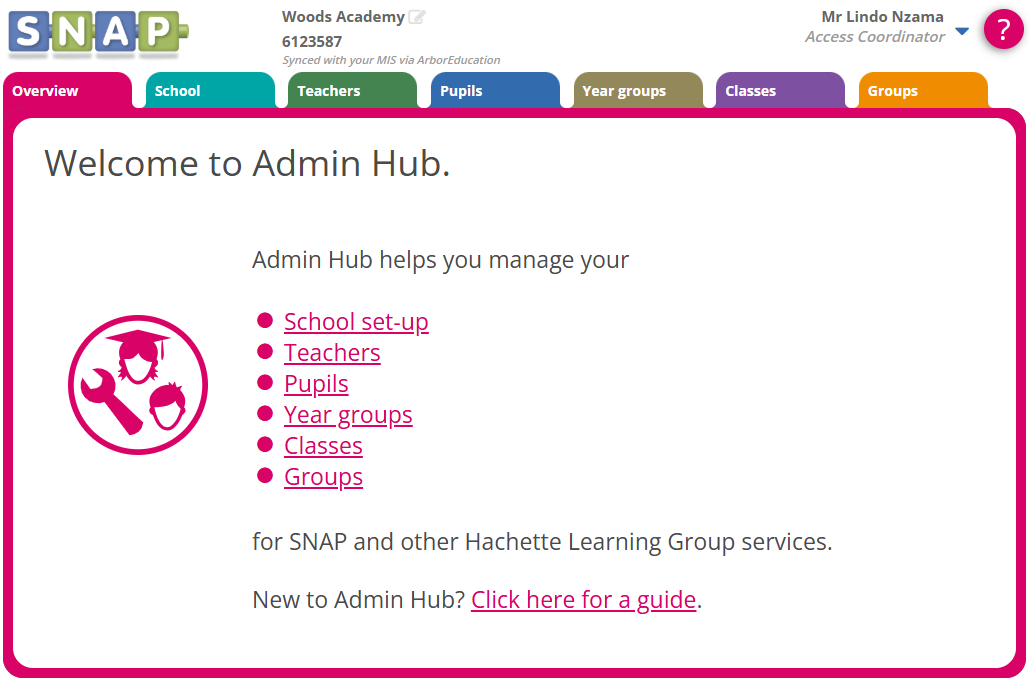Click the Year groups list link

348,415
